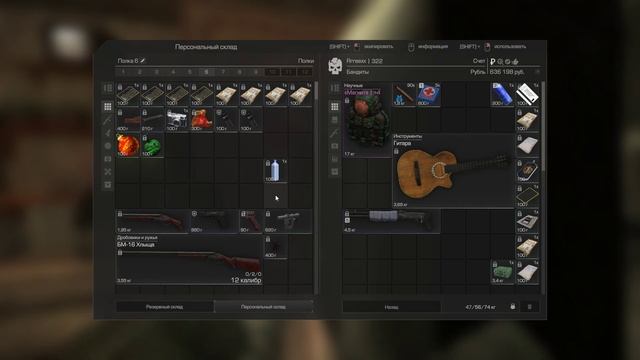Open the Полки shelves button
The height and width of the screenshot is (360, 640).
point(306,61)
